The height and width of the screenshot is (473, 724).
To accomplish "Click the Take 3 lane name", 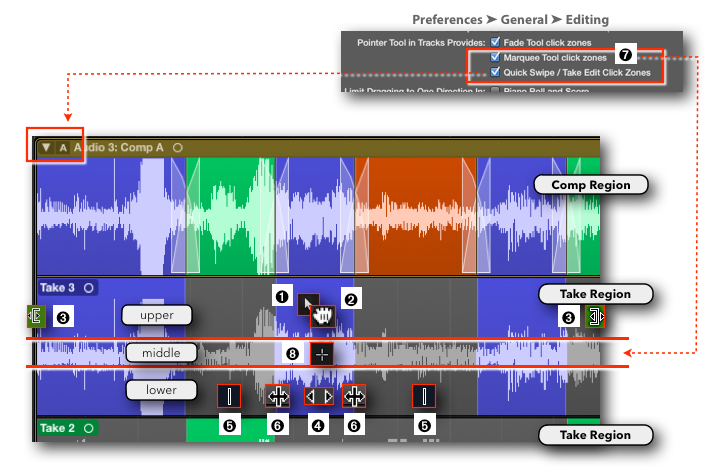I will coord(57,288).
